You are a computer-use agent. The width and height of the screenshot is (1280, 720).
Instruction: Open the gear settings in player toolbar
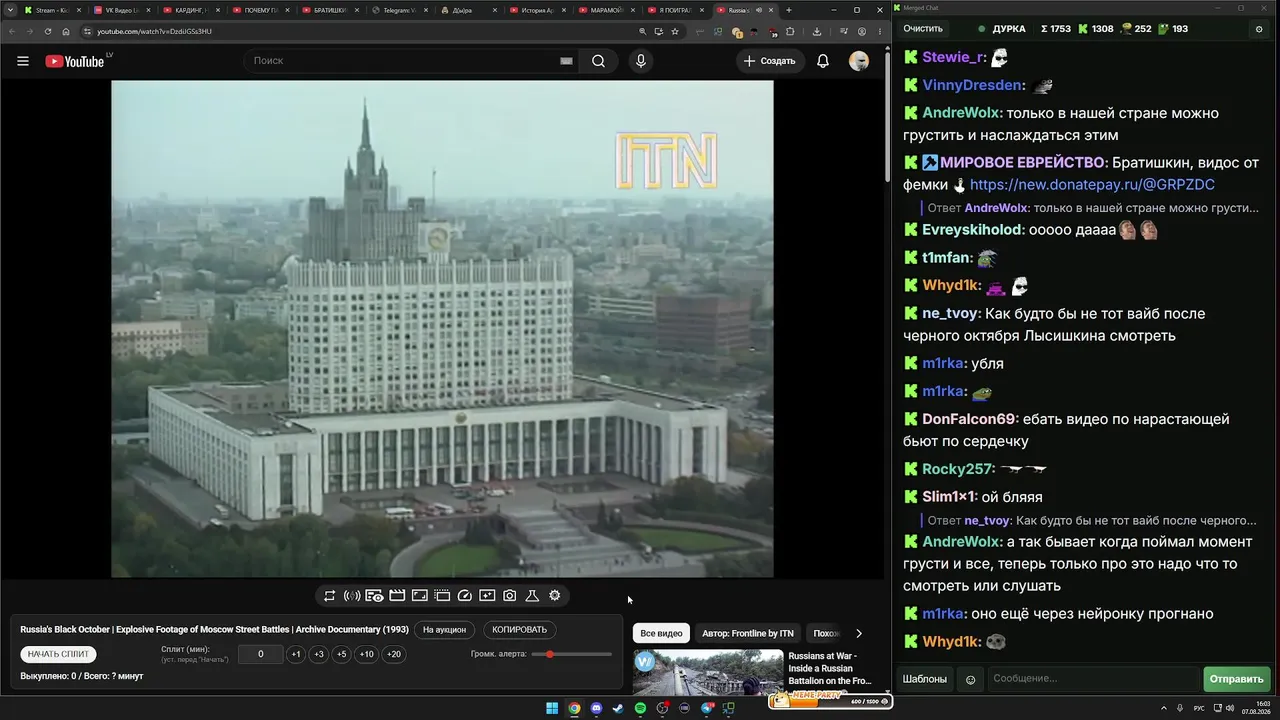click(x=555, y=595)
